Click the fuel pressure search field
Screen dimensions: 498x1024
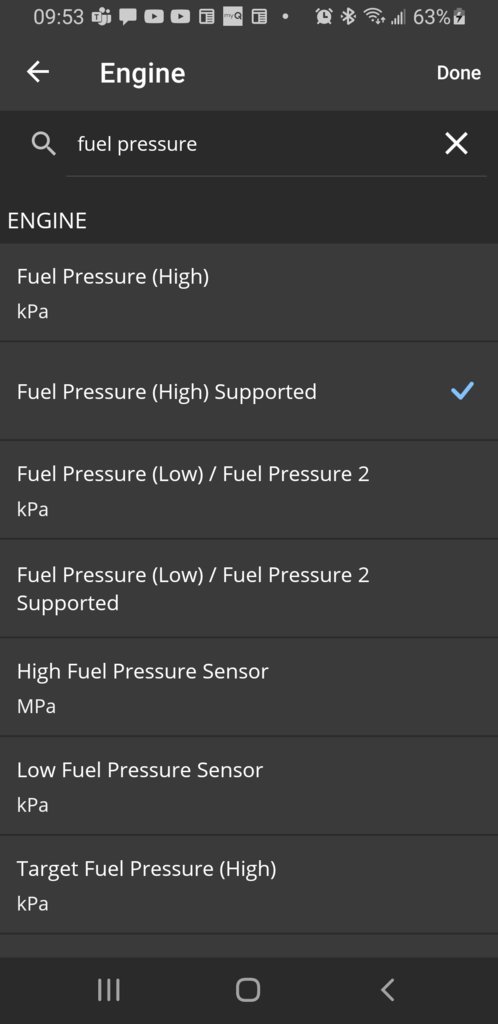click(255, 144)
